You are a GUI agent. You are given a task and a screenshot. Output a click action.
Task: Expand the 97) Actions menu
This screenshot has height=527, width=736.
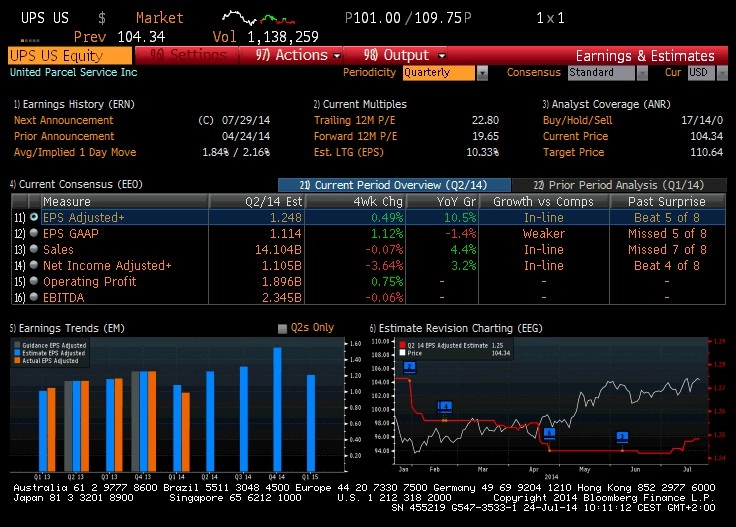pos(298,55)
